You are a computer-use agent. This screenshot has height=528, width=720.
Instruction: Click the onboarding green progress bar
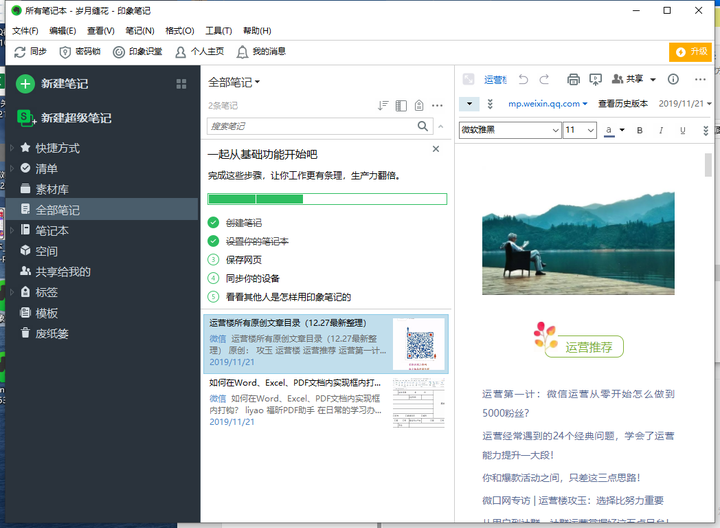pos(327,199)
